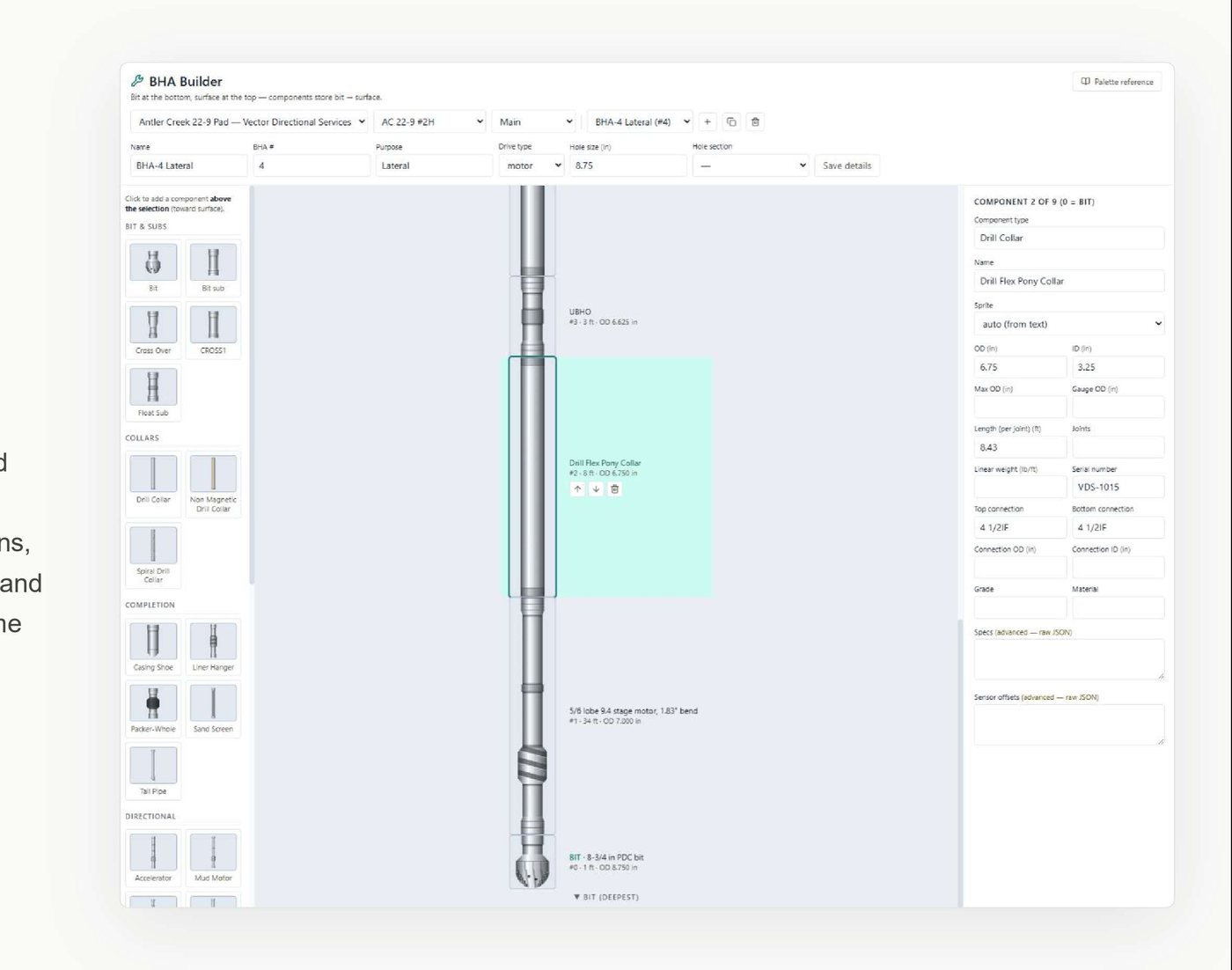Add a Float Sub component
The width and height of the screenshot is (1232, 970).
click(x=153, y=393)
